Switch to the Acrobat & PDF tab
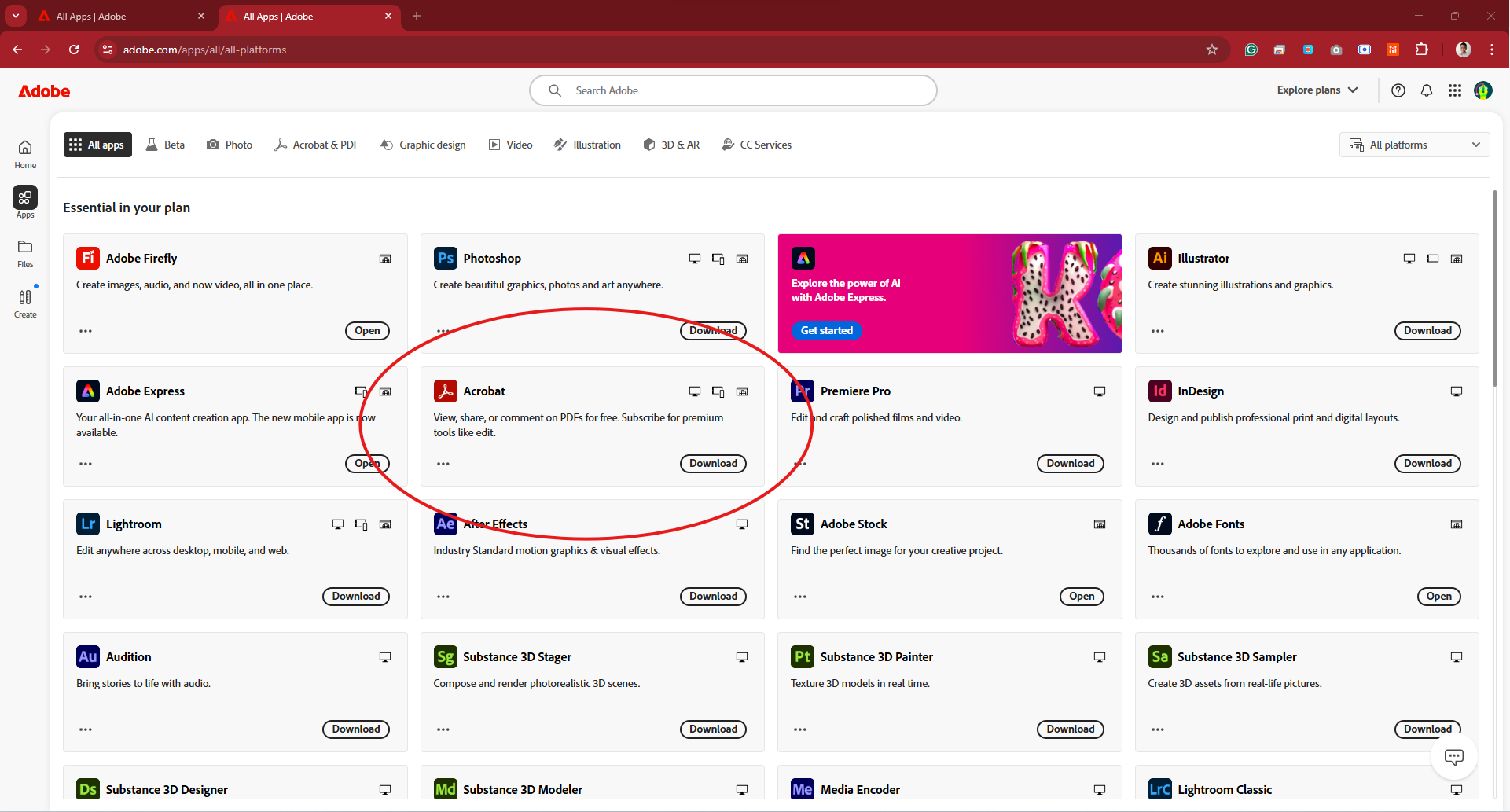The height and width of the screenshot is (812, 1510). click(317, 145)
